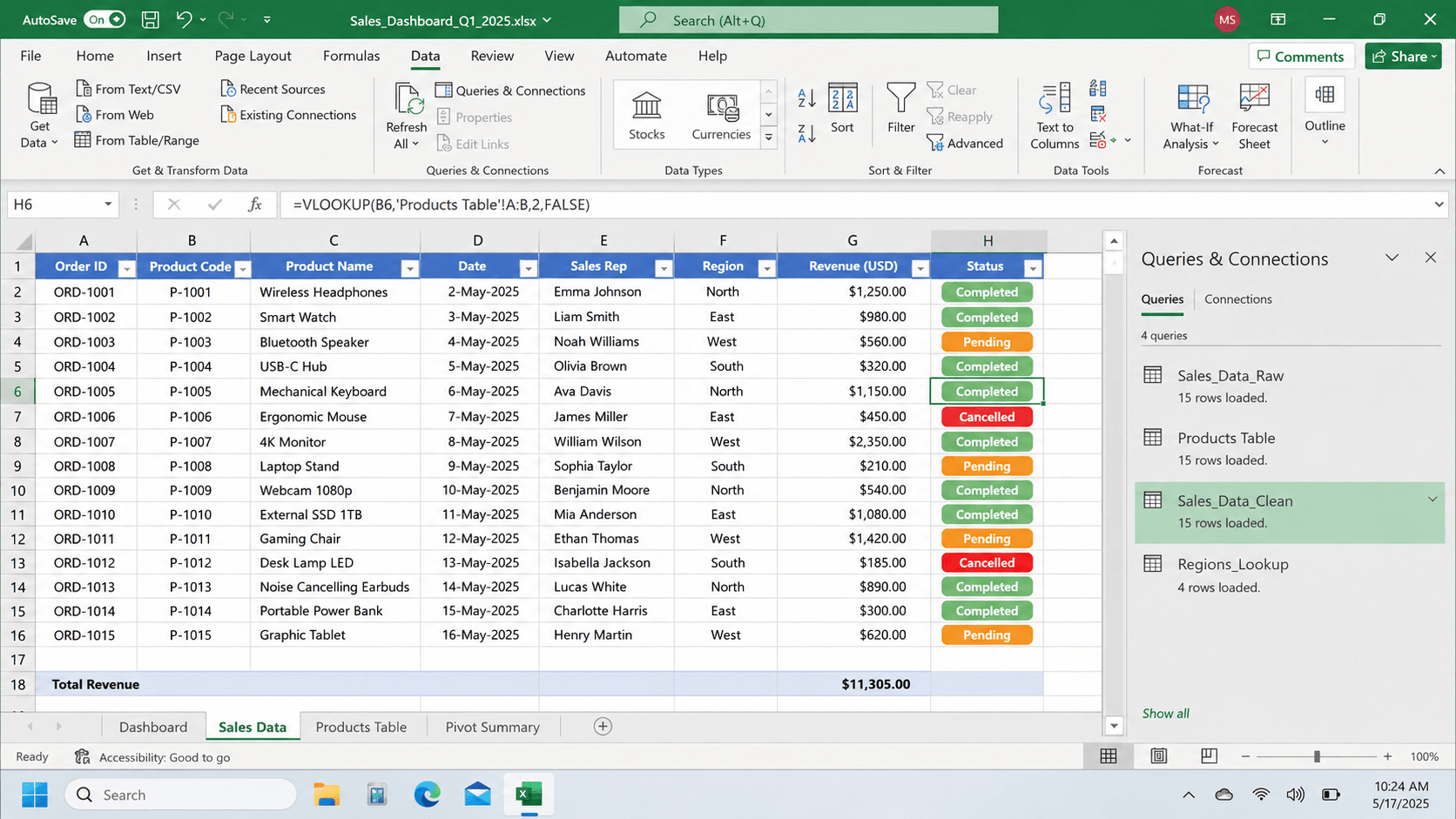Click the Save icon in title bar
The image size is (1456, 819).
click(150, 19)
